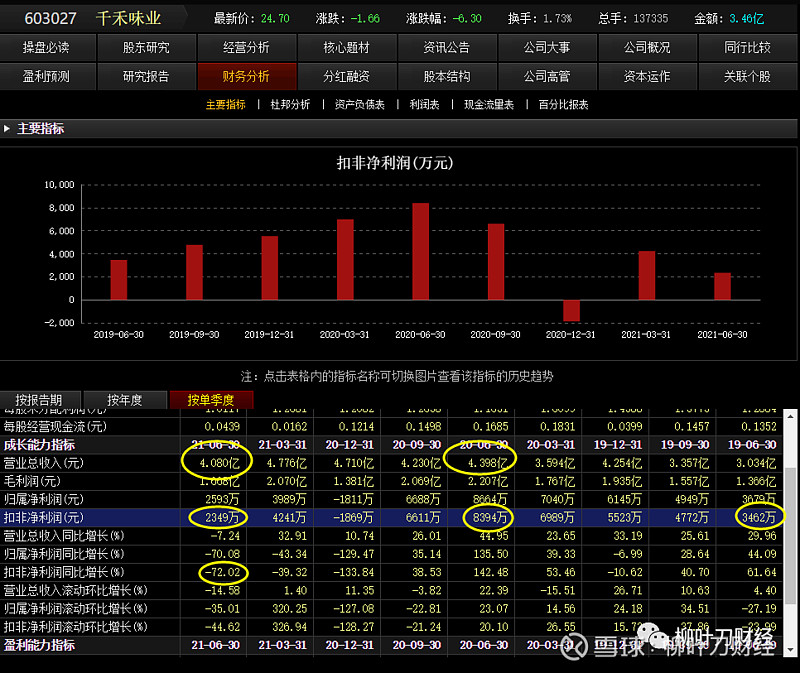Click the 资产负债表 link
The image size is (800, 673).
(360, 105)
